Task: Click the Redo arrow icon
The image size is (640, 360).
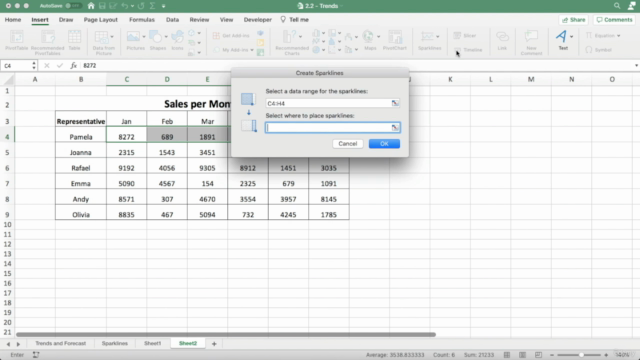Action: (x=141, y=6)
